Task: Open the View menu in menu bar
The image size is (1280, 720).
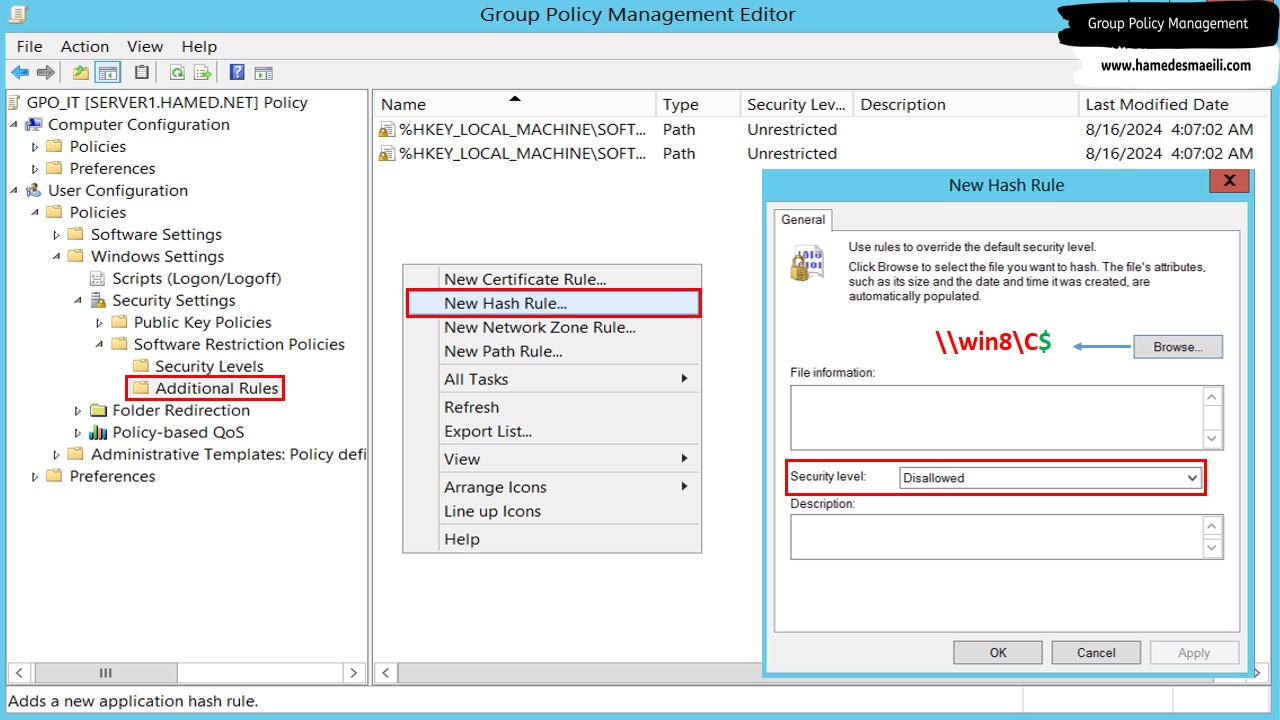Action: click(x=145, y=46)
